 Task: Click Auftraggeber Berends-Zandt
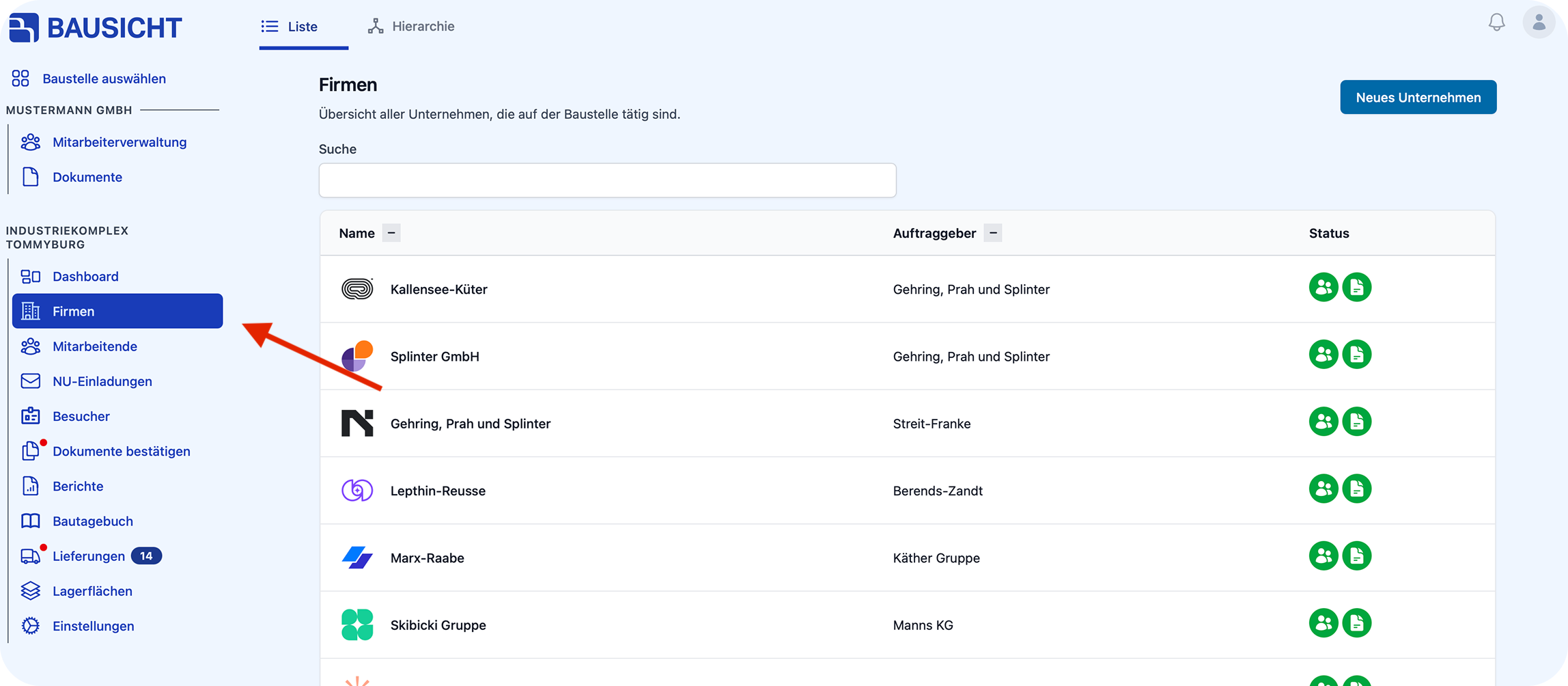(938, 491)
